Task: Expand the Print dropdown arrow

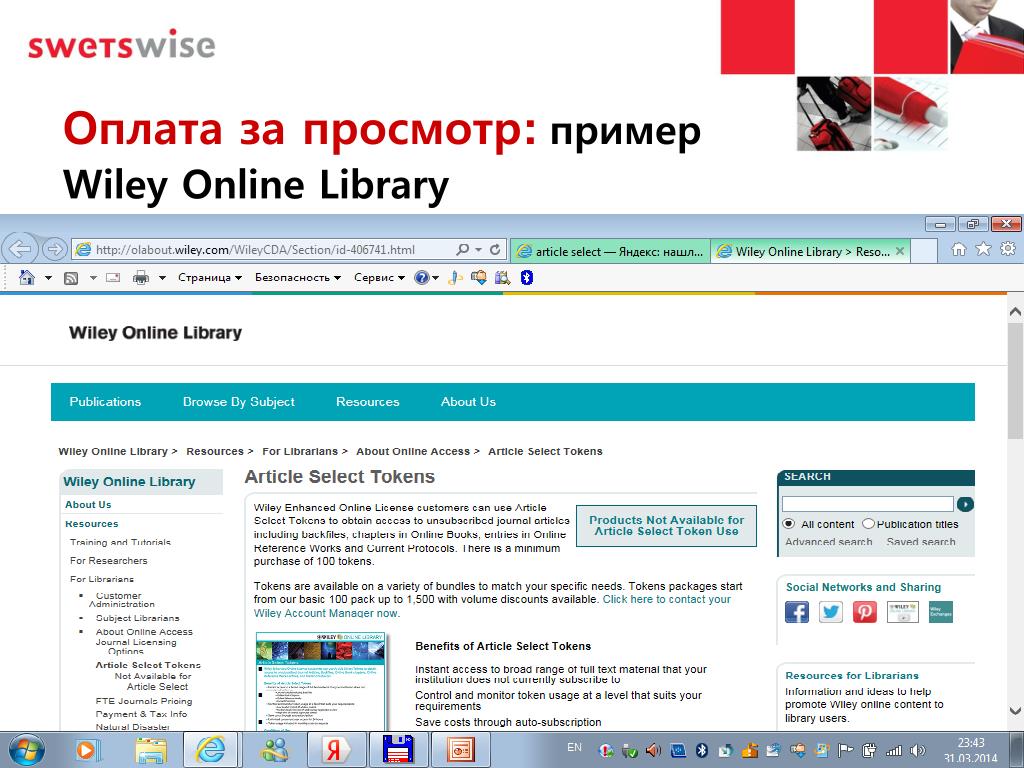Action: click(162, 278)
